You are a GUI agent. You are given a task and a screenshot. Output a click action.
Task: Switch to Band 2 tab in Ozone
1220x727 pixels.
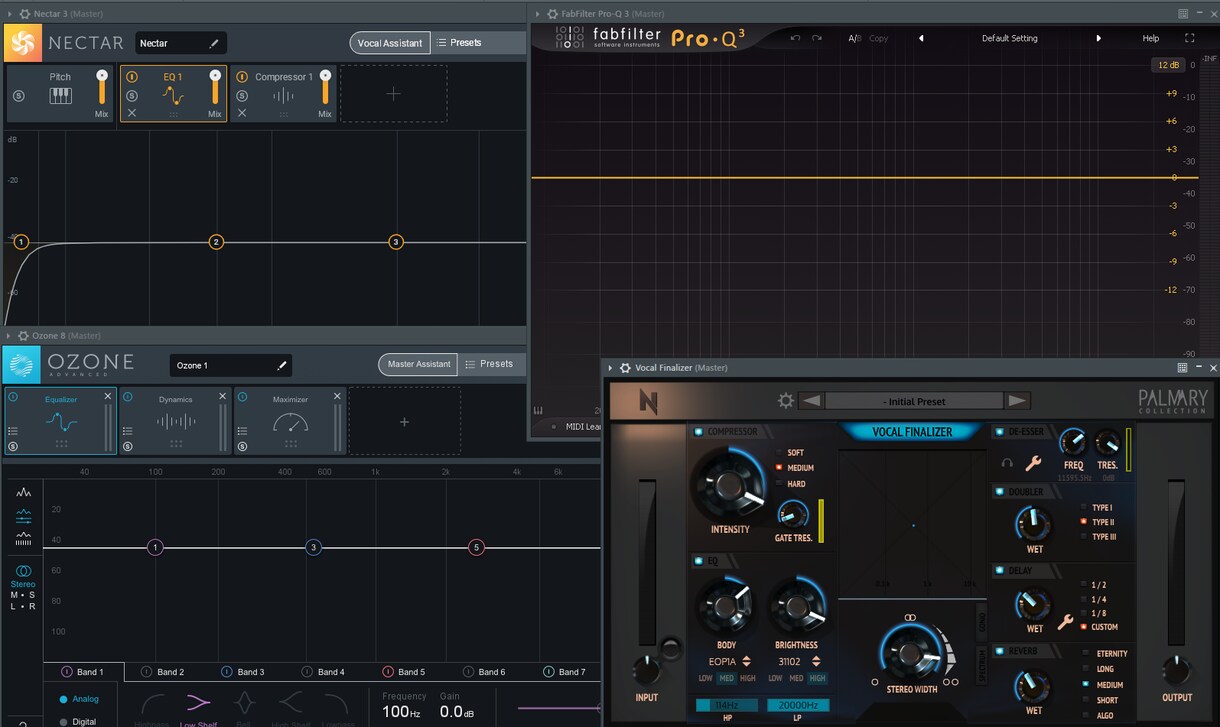pos(163,672)
